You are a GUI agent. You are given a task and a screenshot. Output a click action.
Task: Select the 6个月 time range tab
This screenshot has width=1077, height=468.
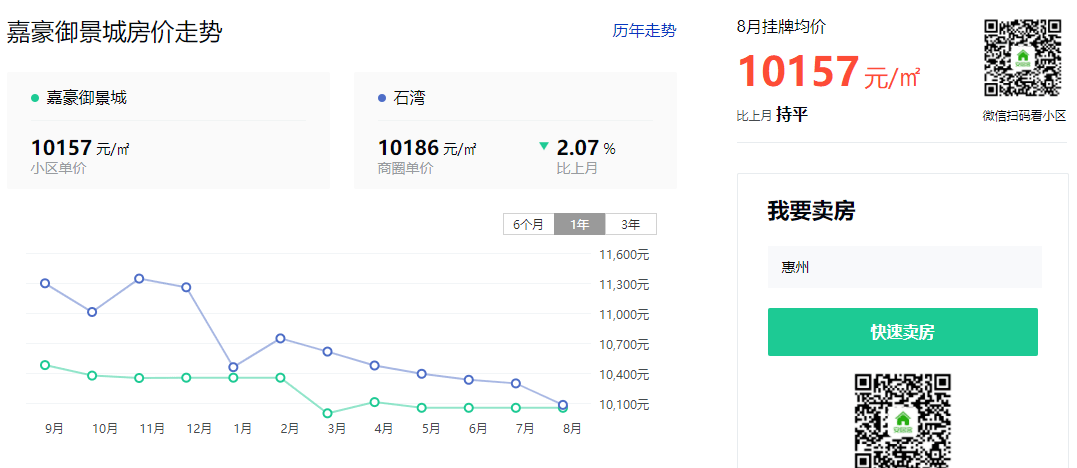pyautogui.click(x=528, y=225)
